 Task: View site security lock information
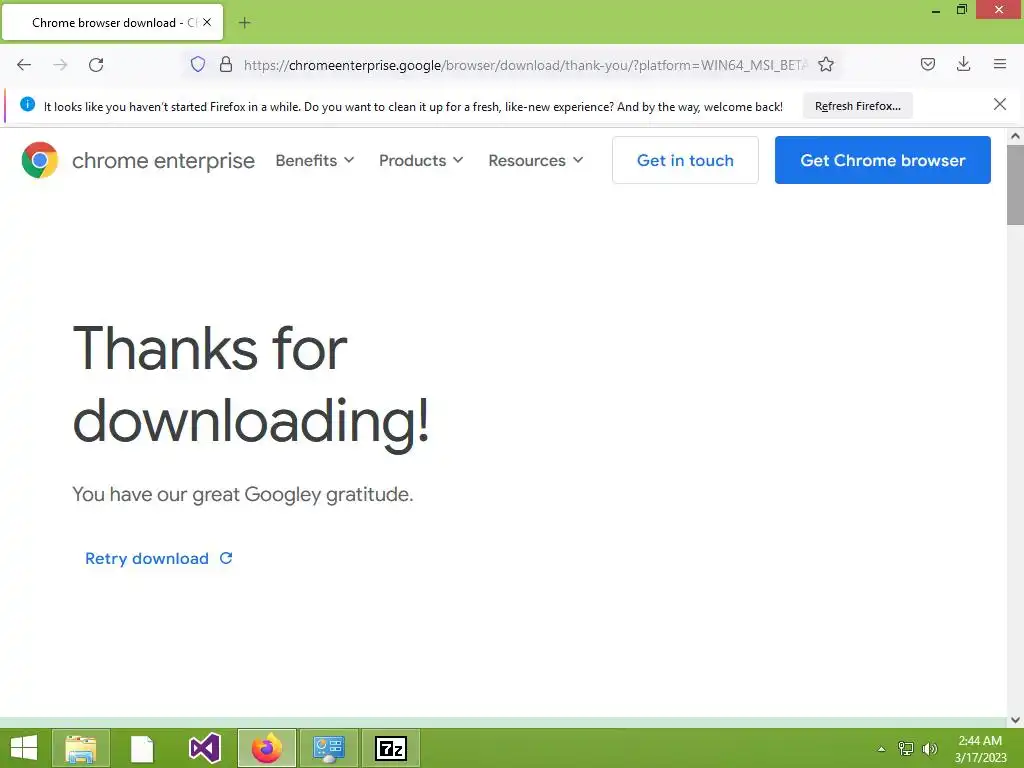(x=226, y=65)
